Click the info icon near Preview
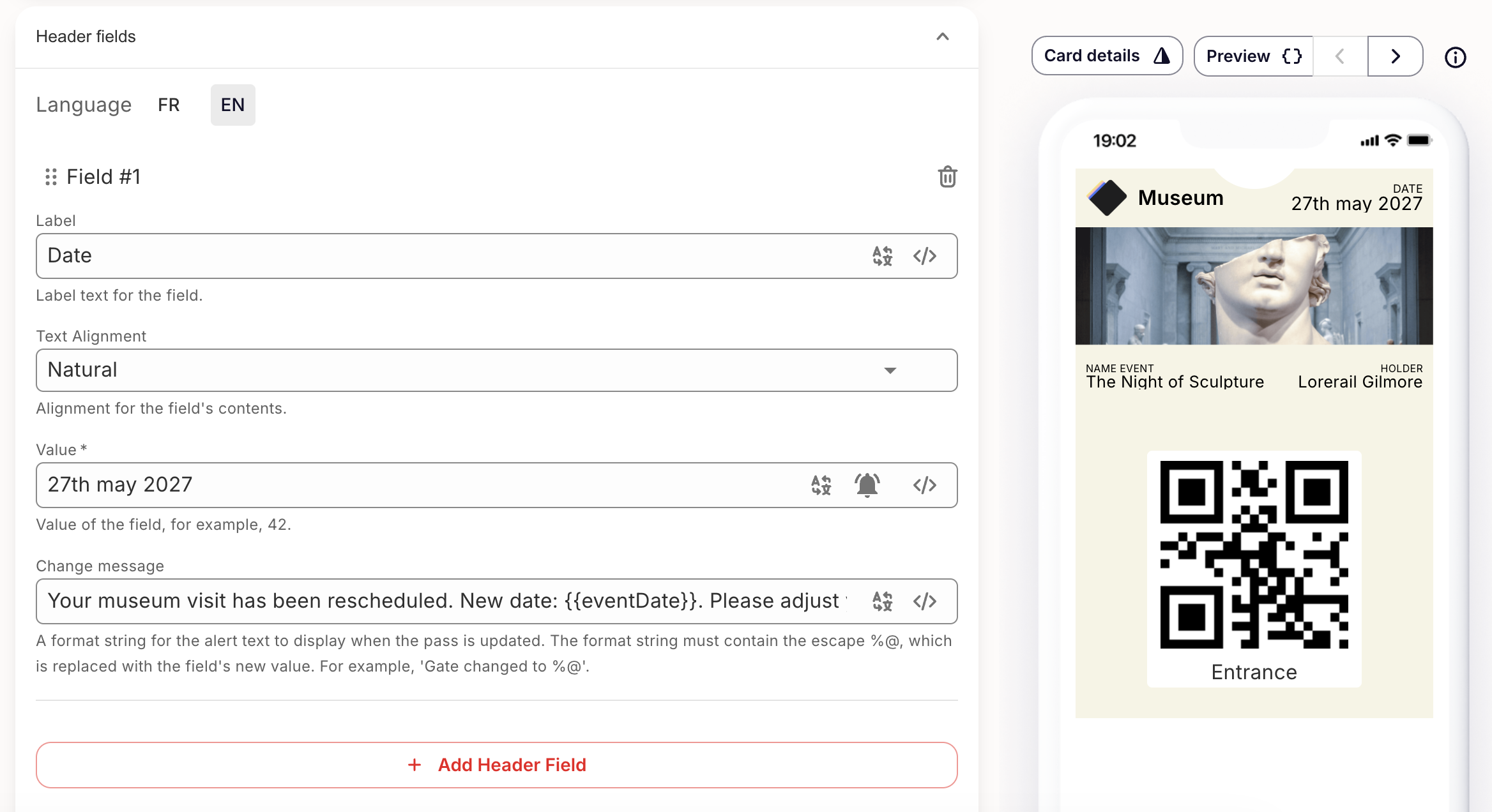 tap(1456, 57)
